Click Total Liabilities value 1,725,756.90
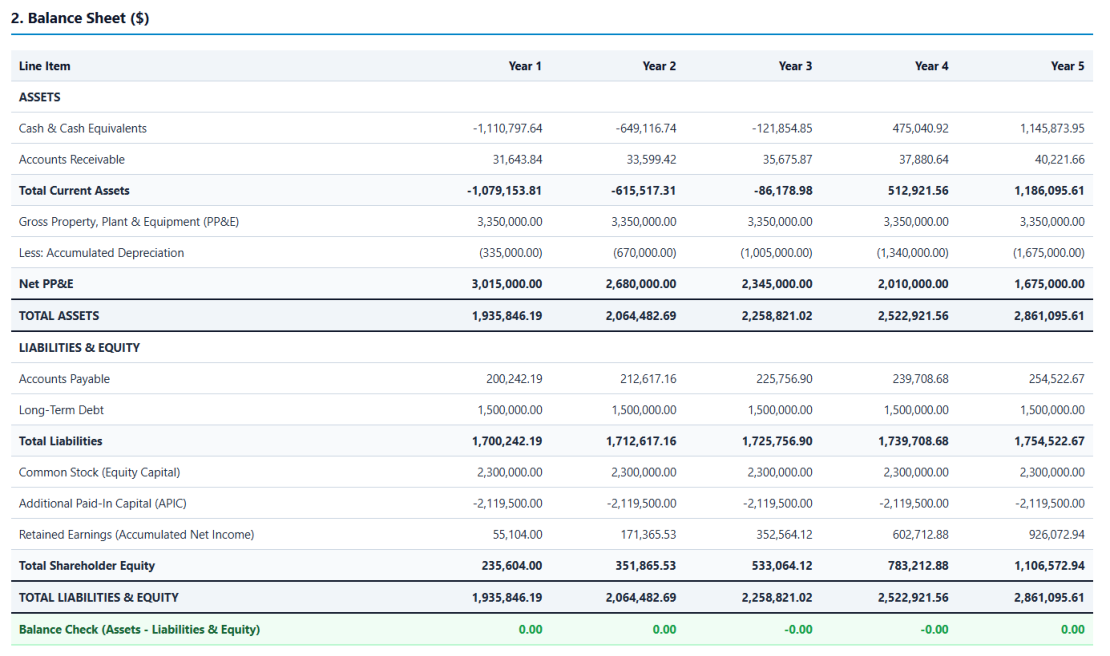The height and width of the screenshot is (656, 1110). (777, 441)
